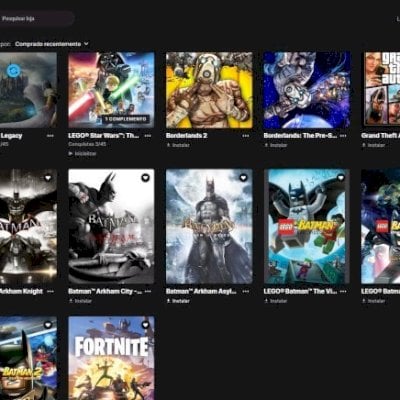
Task: Toggle favorite heart on LEGO Batman 2 cover
Action: click(48, 324)
